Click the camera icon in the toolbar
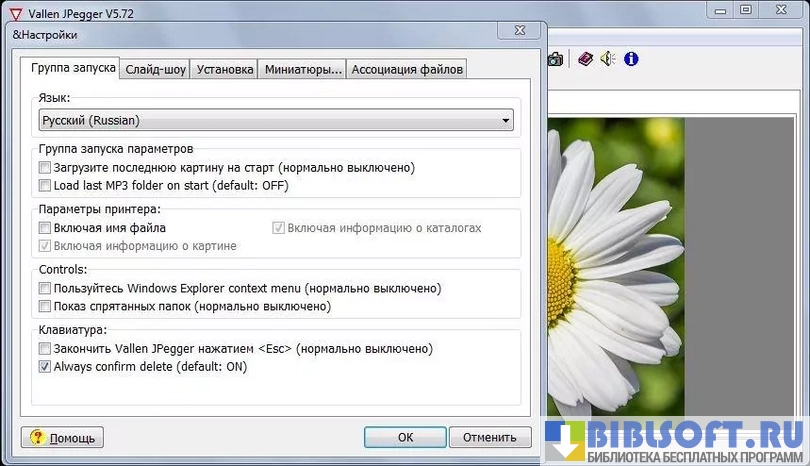 555,59
